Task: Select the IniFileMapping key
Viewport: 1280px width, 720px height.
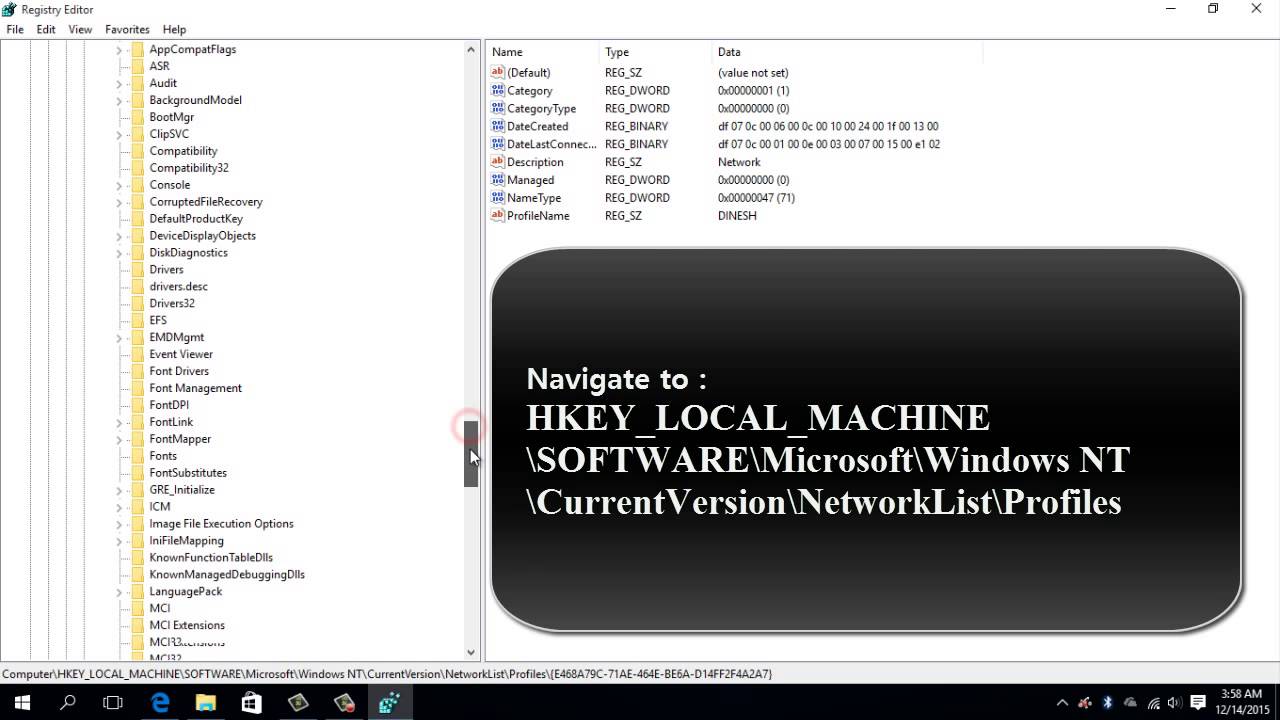Action: tap(186, 541)
